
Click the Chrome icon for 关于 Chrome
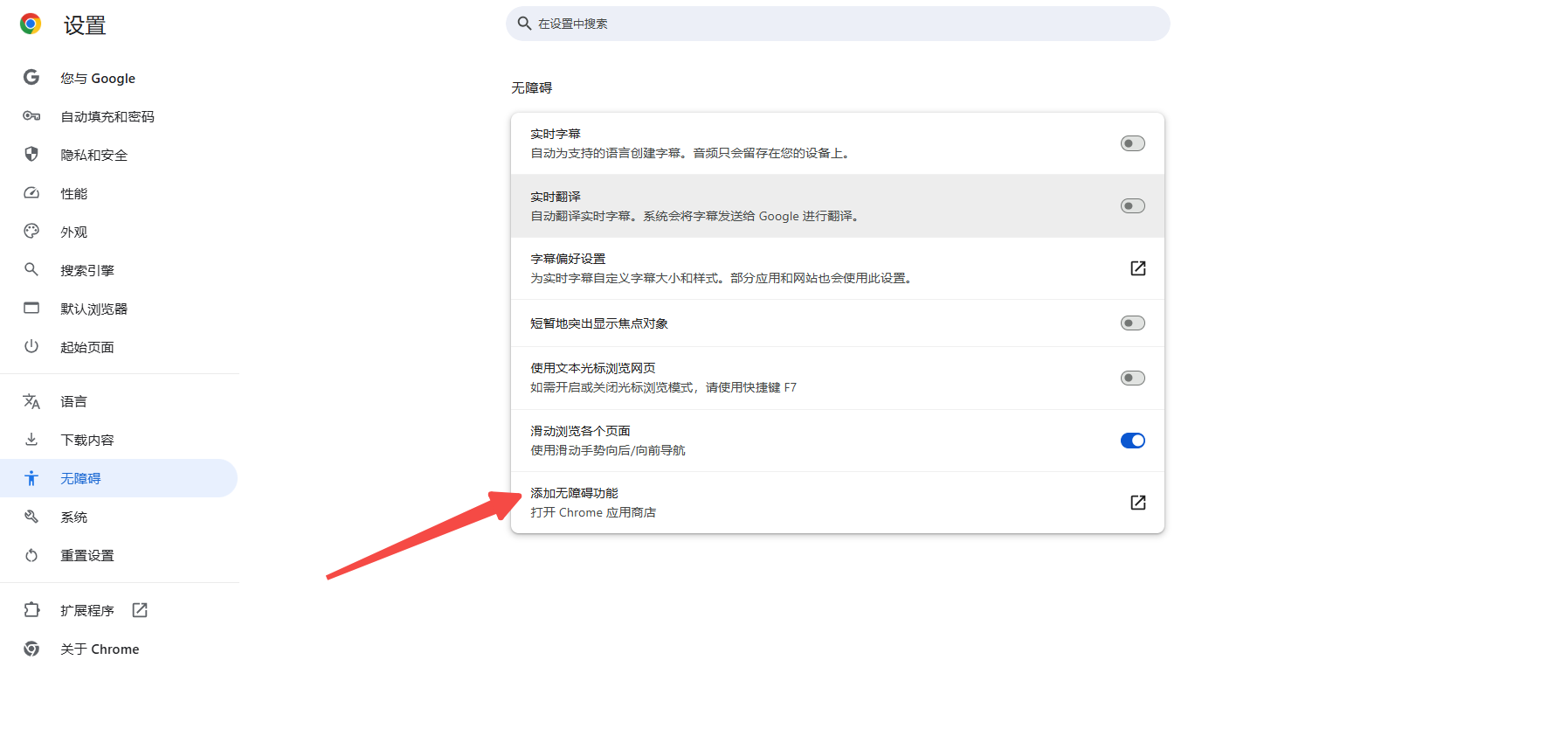coord(31,649)
